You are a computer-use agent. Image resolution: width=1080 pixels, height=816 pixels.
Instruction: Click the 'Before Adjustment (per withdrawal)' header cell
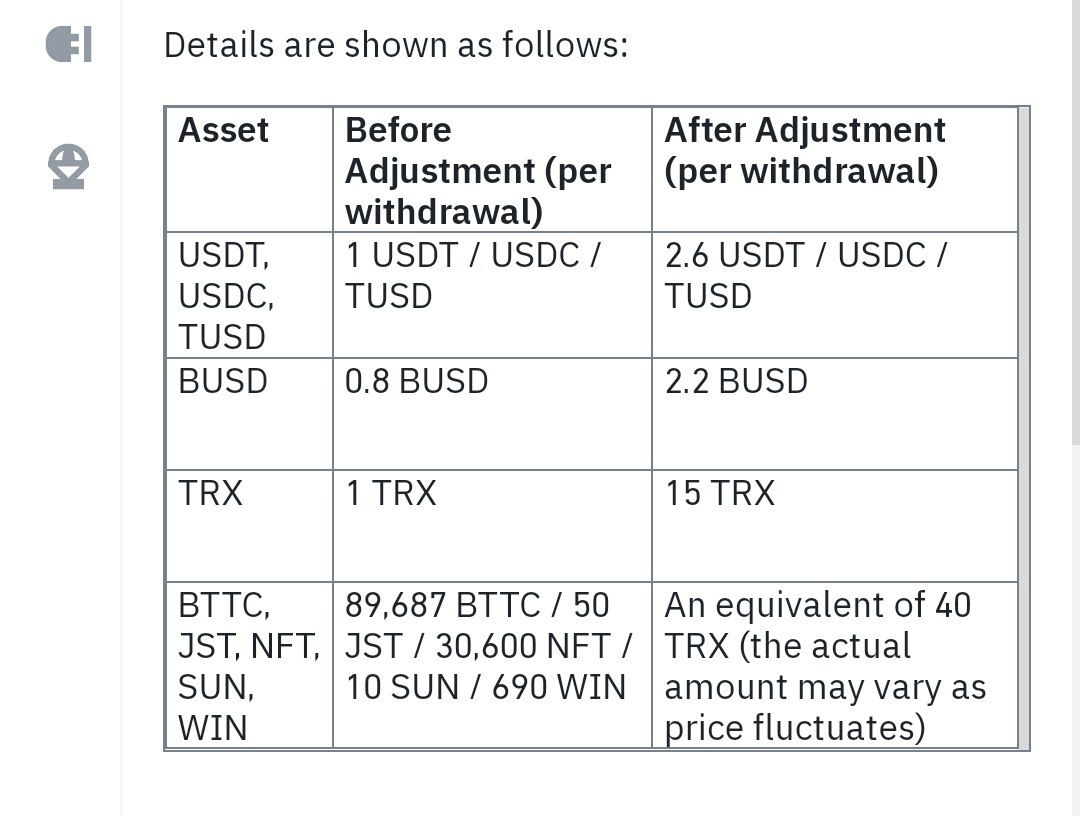(x=492, y=169)
